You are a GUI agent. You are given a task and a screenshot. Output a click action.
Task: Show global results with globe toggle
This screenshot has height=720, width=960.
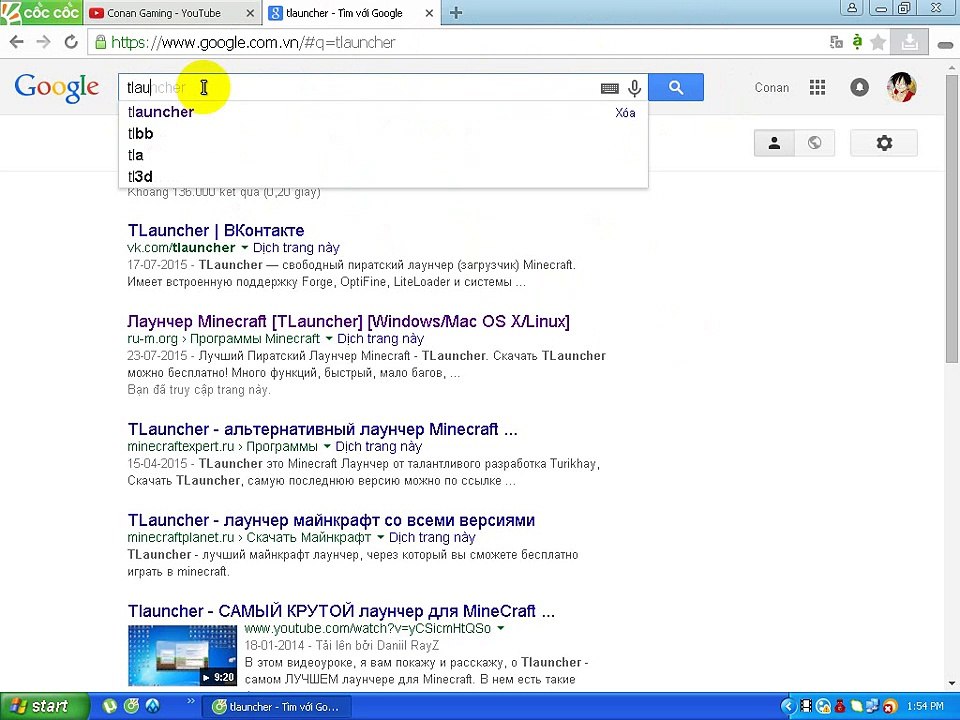[x=814, y=143]
